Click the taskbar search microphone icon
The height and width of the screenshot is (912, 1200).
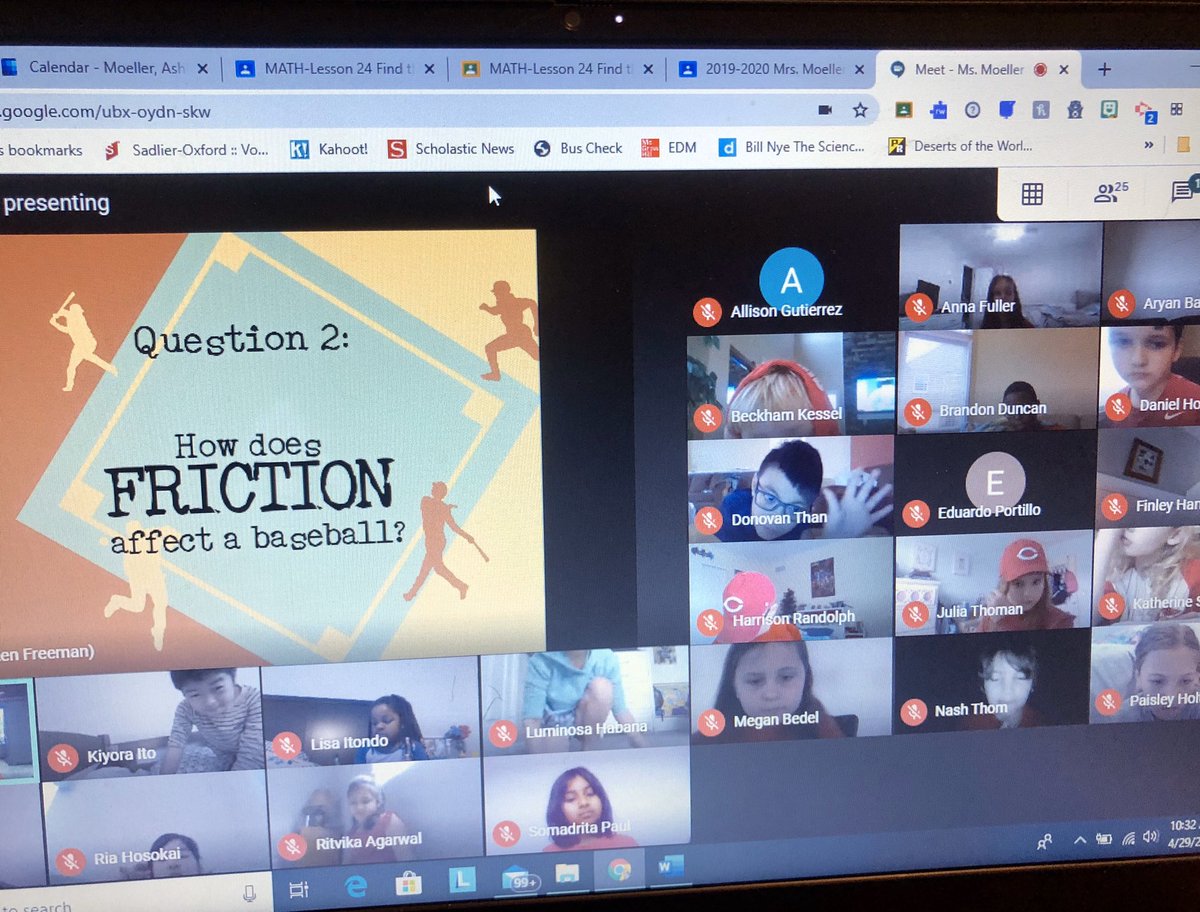249,893
